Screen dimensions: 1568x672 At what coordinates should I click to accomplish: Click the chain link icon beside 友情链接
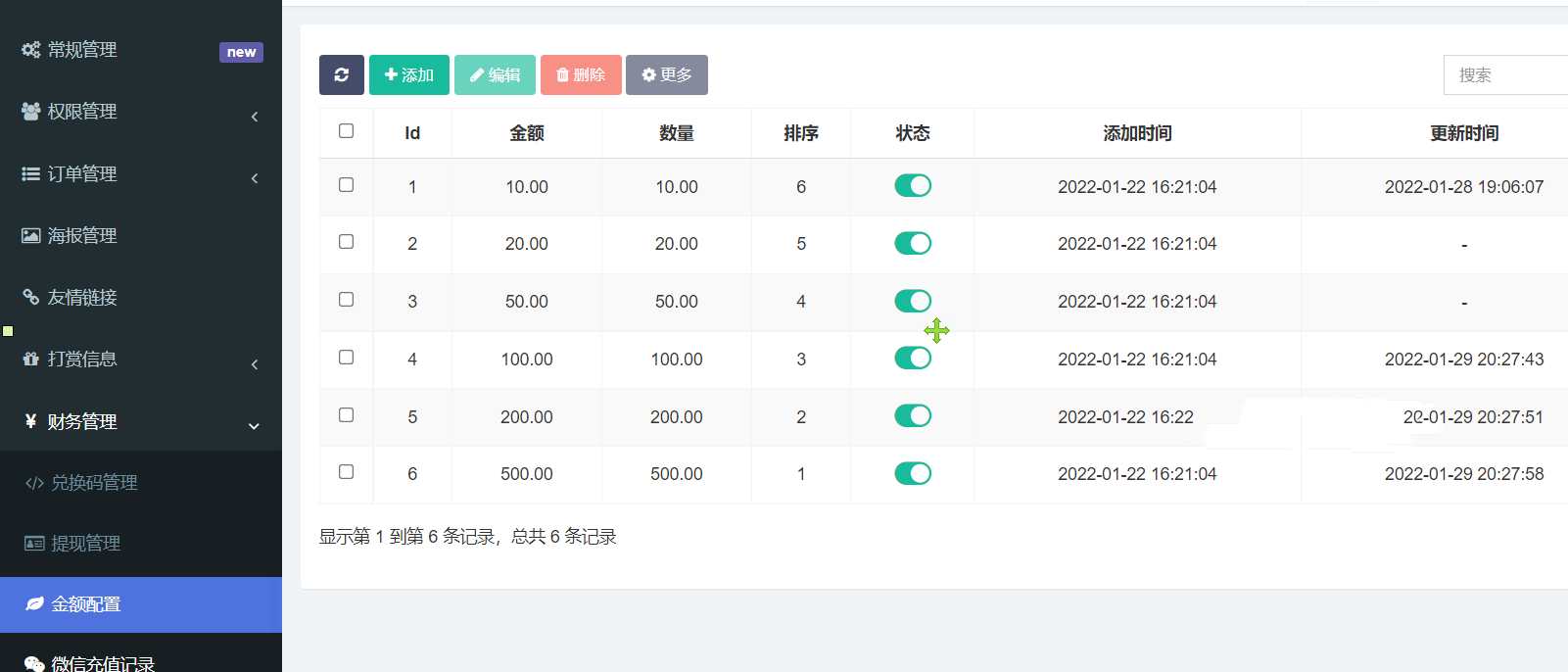pos(31,297)
